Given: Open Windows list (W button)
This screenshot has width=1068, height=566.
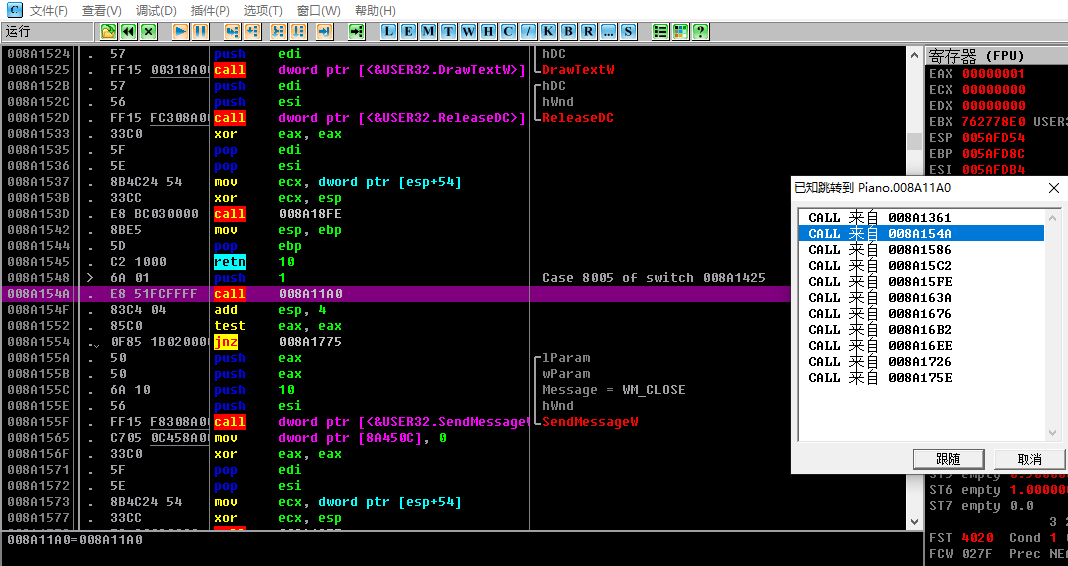Looking at the screenshot, I should (468, 31).
